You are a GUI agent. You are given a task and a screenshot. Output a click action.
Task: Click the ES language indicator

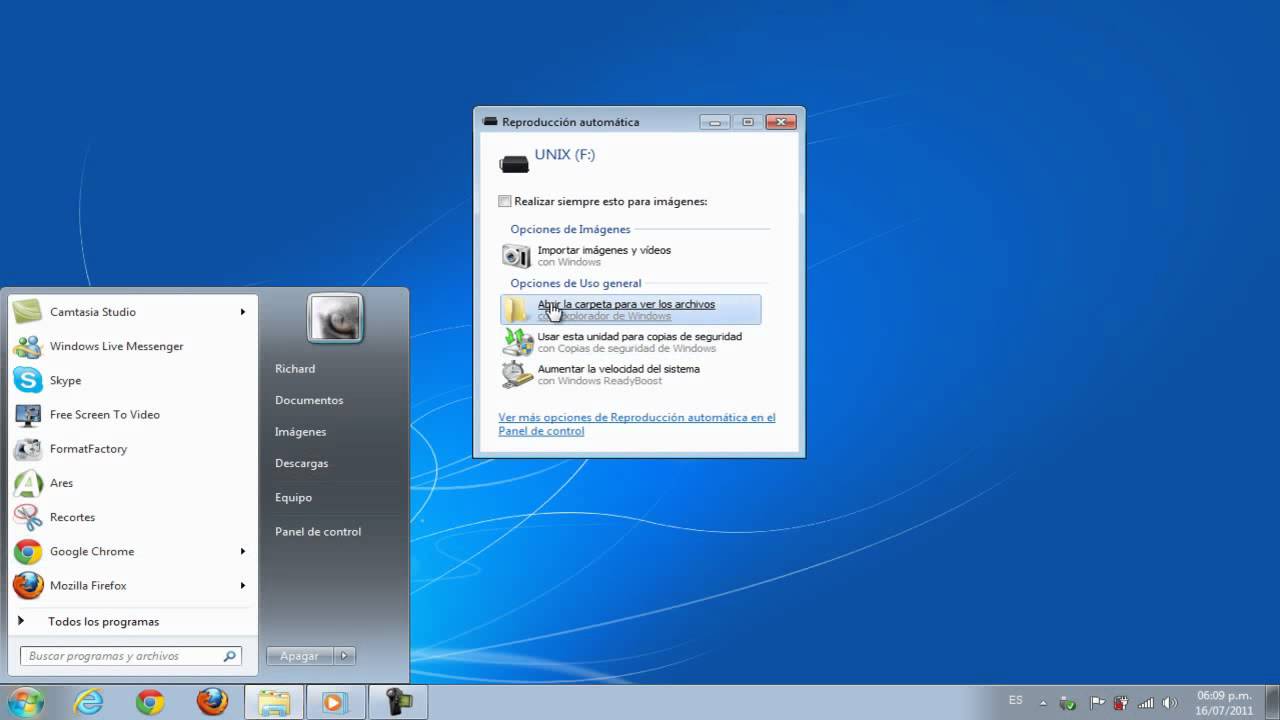[1016, 700]
